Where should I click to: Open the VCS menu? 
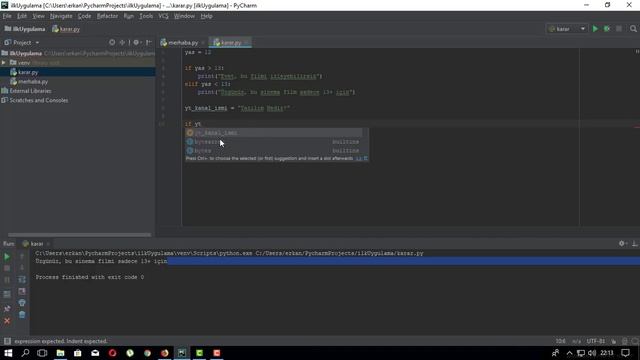click(x=163, y=16)
